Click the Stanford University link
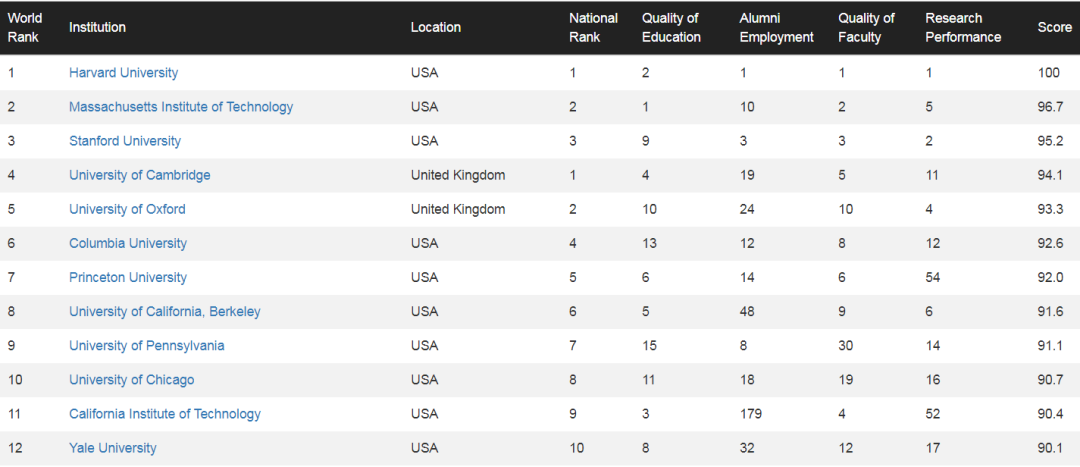 click(x=125, y=141)
